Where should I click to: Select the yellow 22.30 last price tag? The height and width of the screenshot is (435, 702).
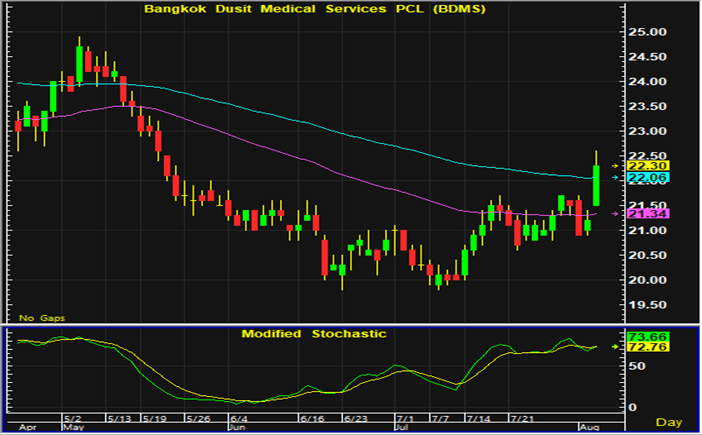(638, 165)
